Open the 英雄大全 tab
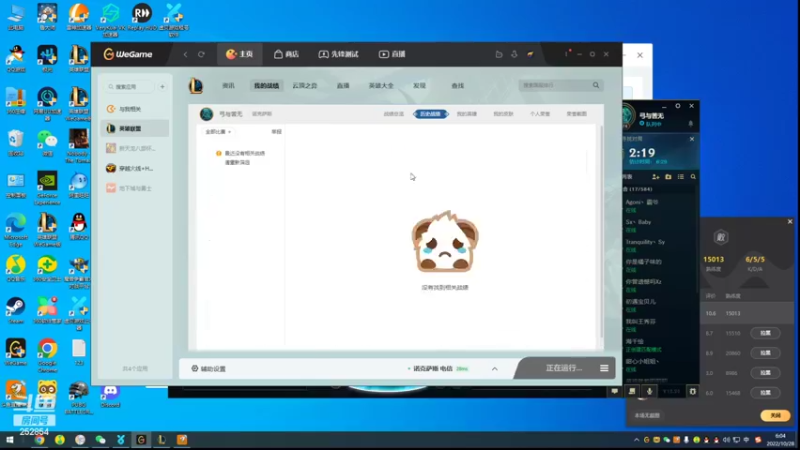This screenshot has width=800, height=450. coord(381,86)
